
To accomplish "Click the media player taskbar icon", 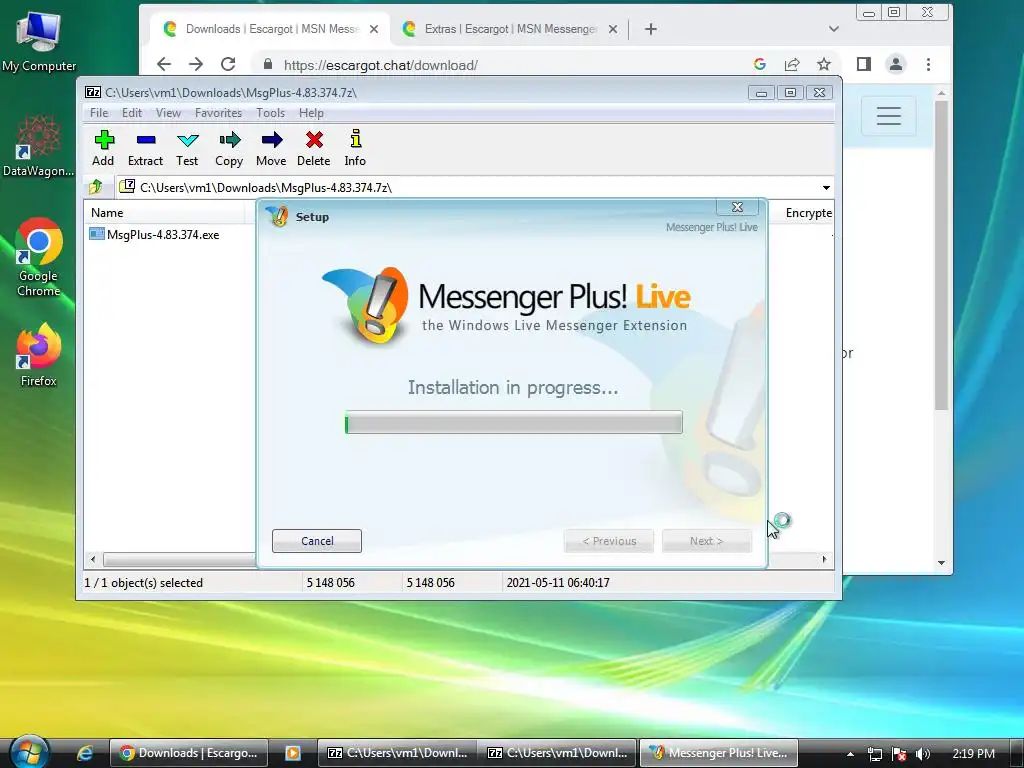I will pyautogui.click(x=293, y=753).
